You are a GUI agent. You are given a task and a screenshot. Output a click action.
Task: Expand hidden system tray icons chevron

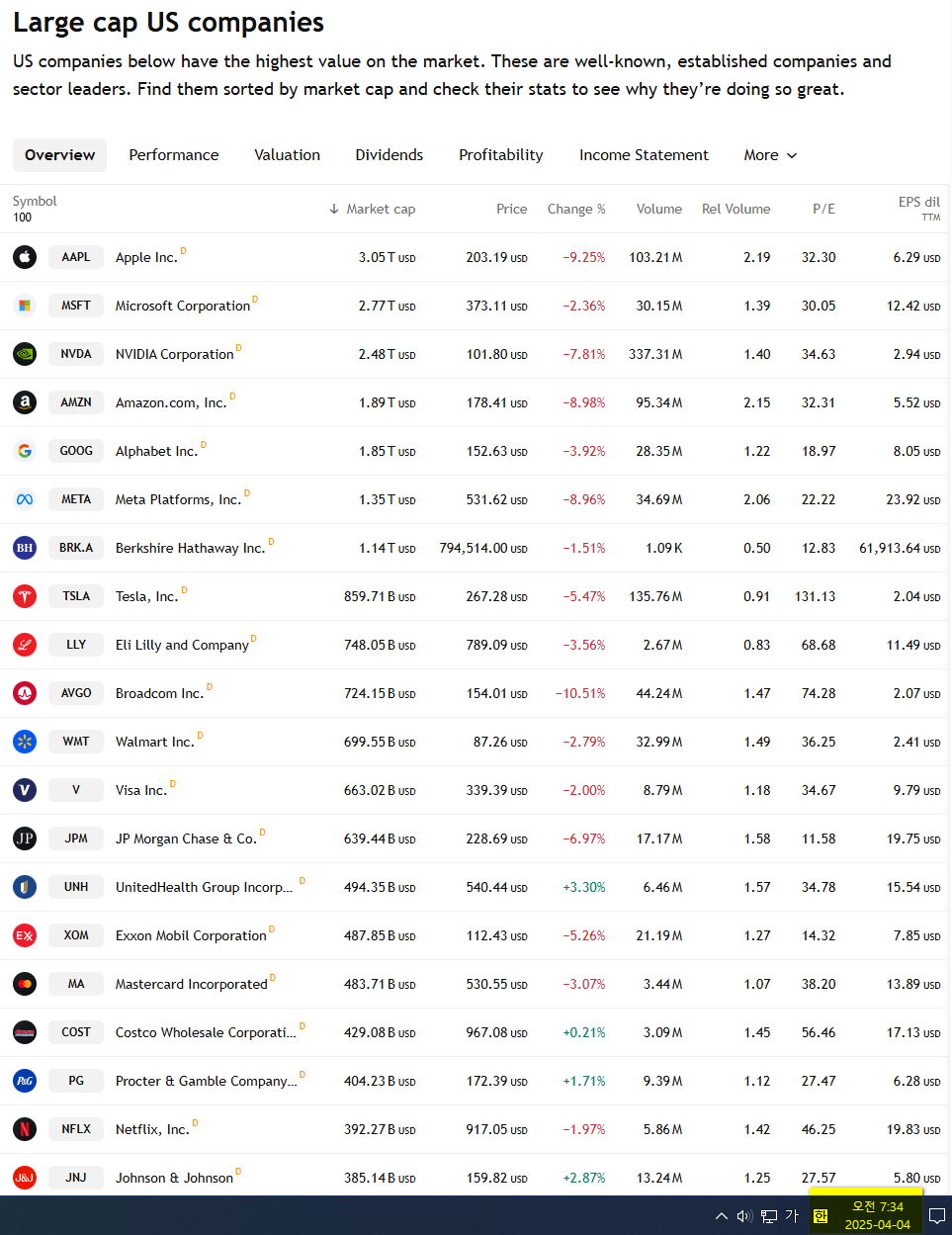(722, 1216)
